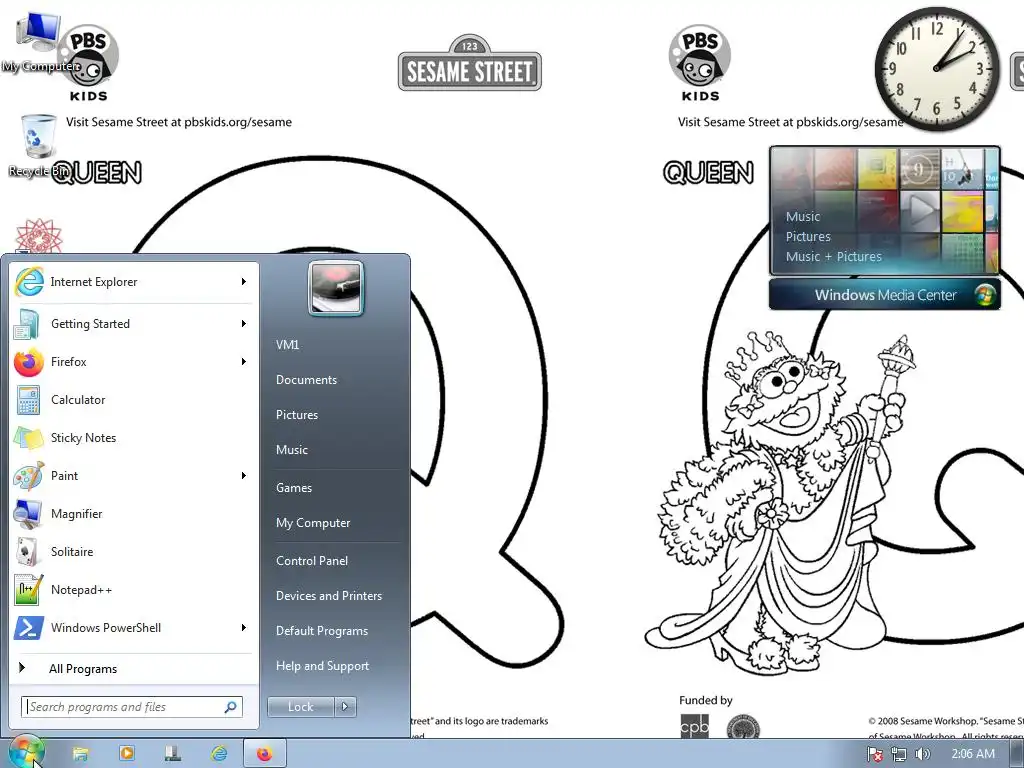Click the network icon in system tray

point(899,754)
